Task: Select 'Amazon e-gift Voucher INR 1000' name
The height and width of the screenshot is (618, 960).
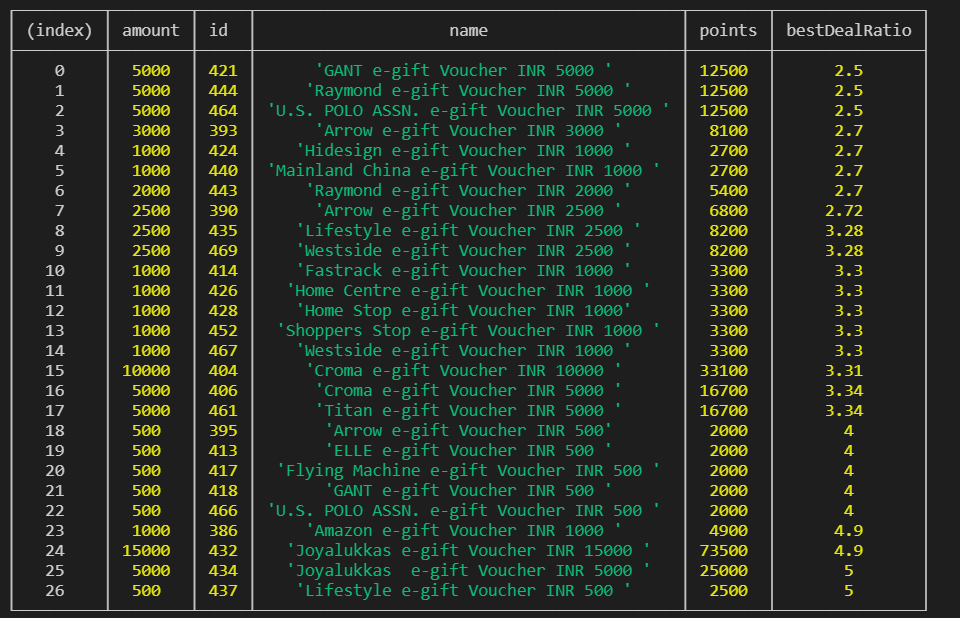Action: [463, 531]
